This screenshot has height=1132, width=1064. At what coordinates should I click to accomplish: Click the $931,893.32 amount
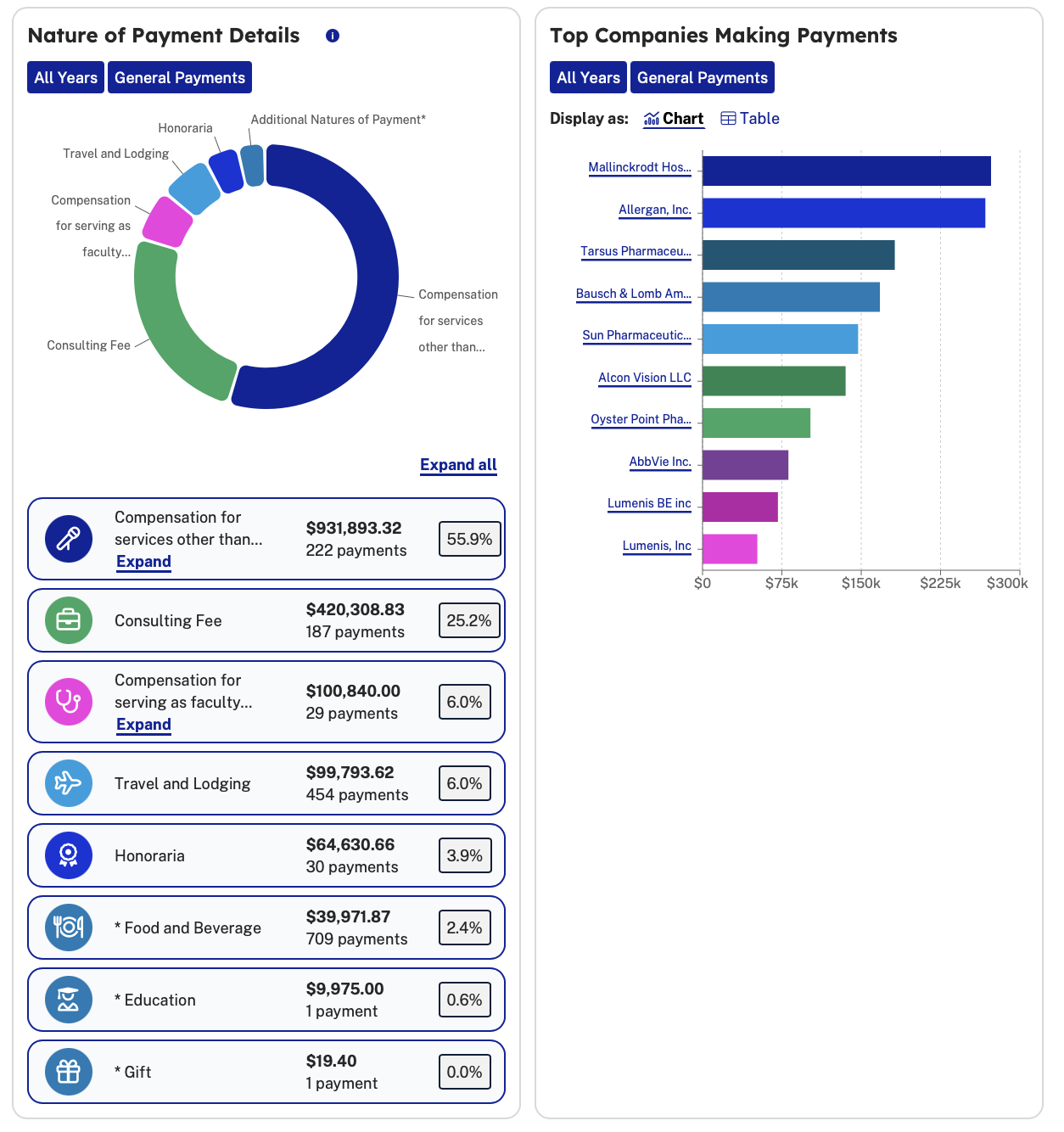(354, 528)
